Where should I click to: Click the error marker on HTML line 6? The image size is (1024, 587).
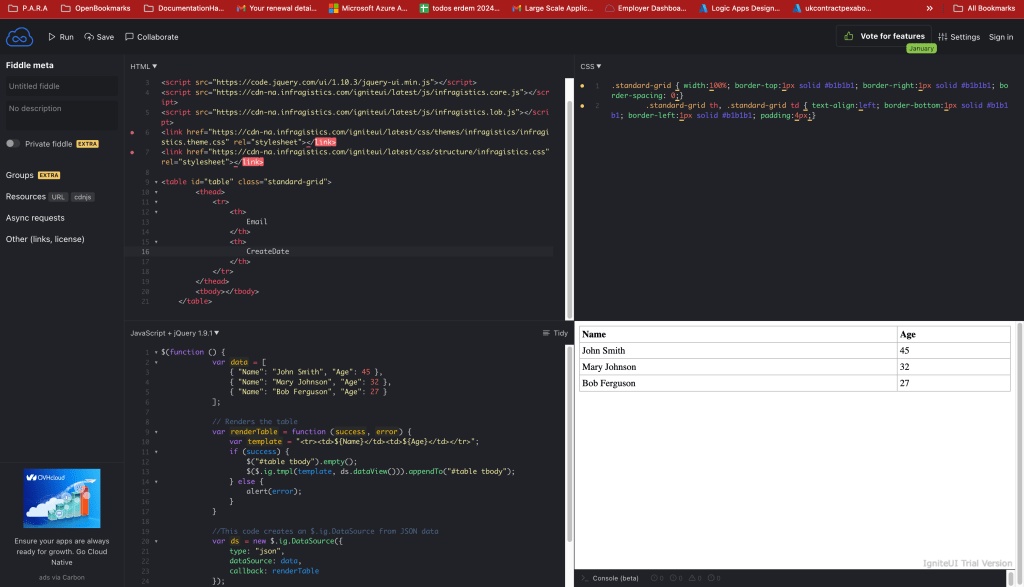click(132, 133)
